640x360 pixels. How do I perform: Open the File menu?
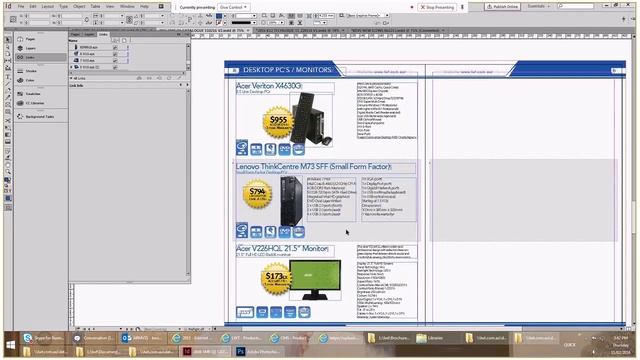21,7
